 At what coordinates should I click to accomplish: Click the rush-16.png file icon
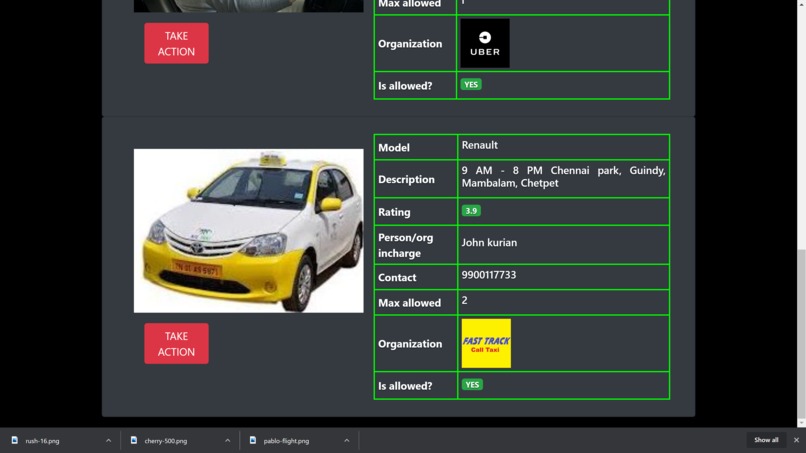[14, 440]
